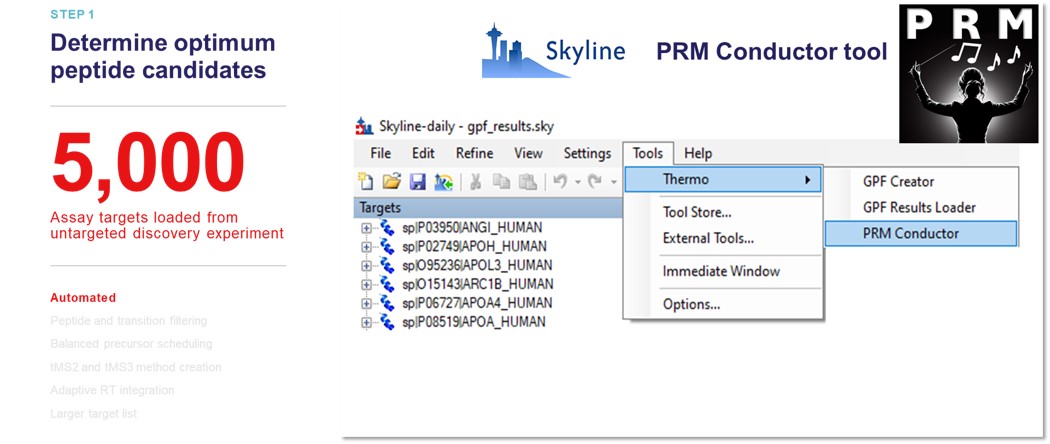Click the Skyline logo graphic
This screenshot has height=444, width=1050.
(553, 50)
